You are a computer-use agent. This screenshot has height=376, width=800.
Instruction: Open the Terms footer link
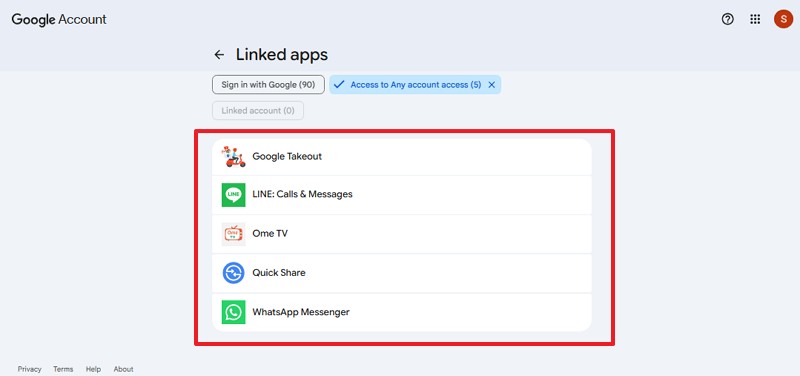coord(63,369)
